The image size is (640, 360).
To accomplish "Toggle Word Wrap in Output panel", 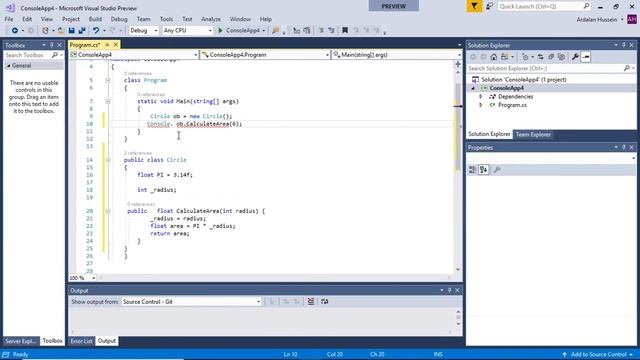I will [324, 302].
